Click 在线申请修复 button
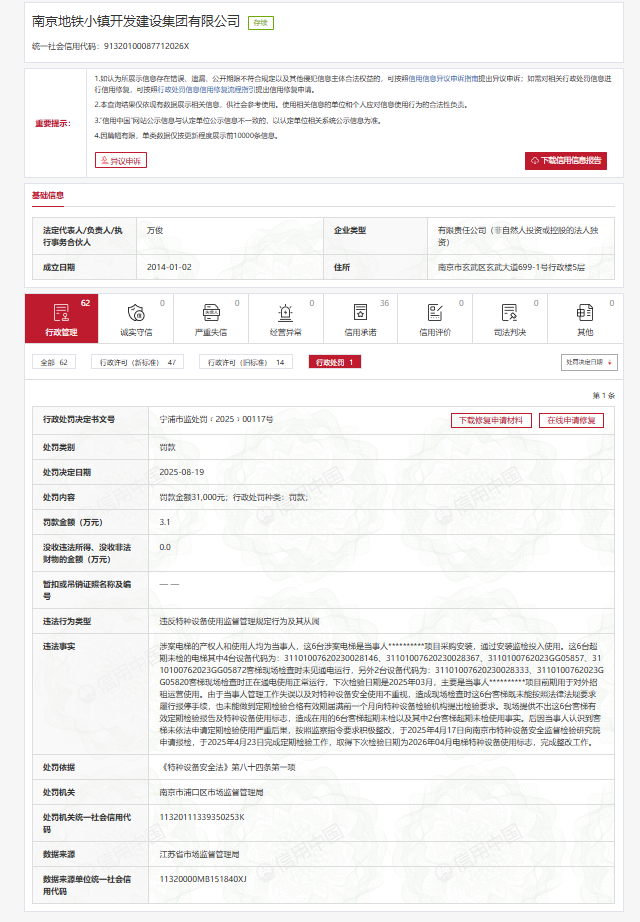Image resolution: width=640 pixels, height=922 pixels. click(x=571, y=420)
